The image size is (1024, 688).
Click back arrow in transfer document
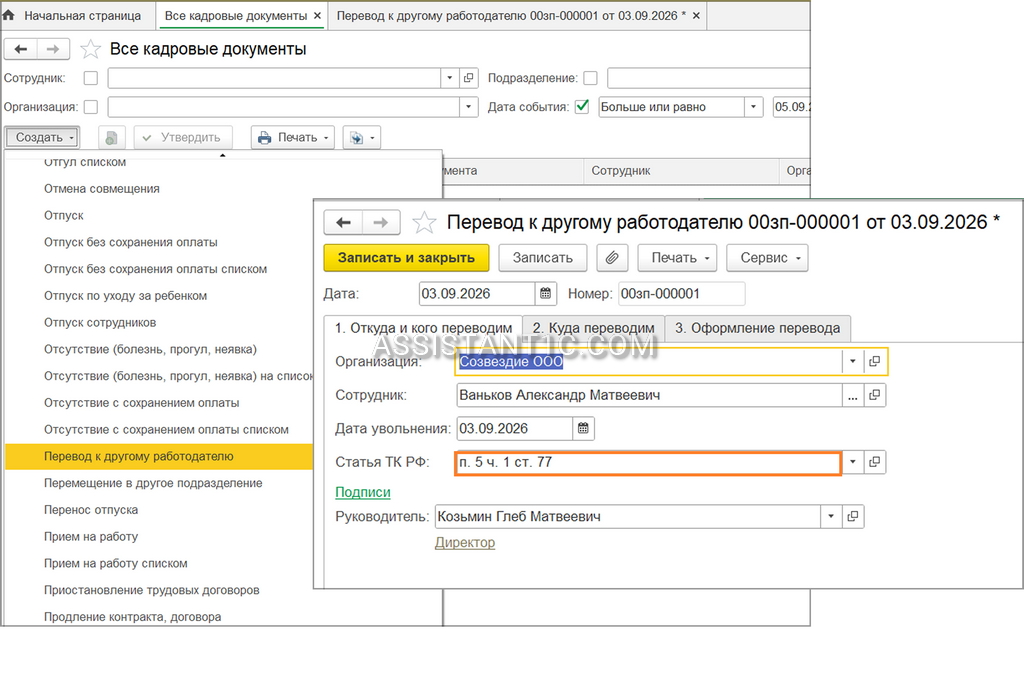[x=344, y=223]
